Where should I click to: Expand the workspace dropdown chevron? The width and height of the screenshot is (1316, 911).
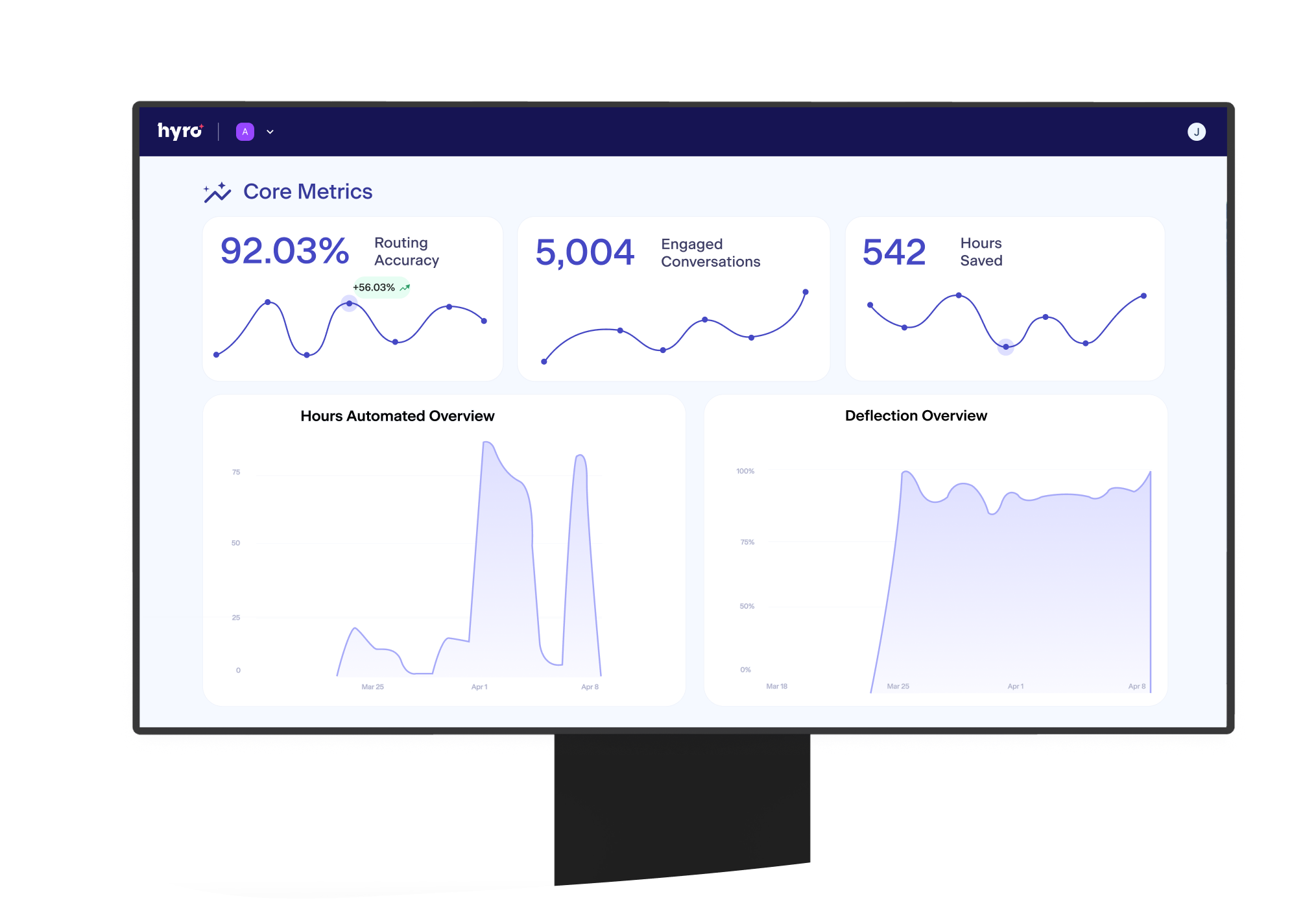pos(270,132)
